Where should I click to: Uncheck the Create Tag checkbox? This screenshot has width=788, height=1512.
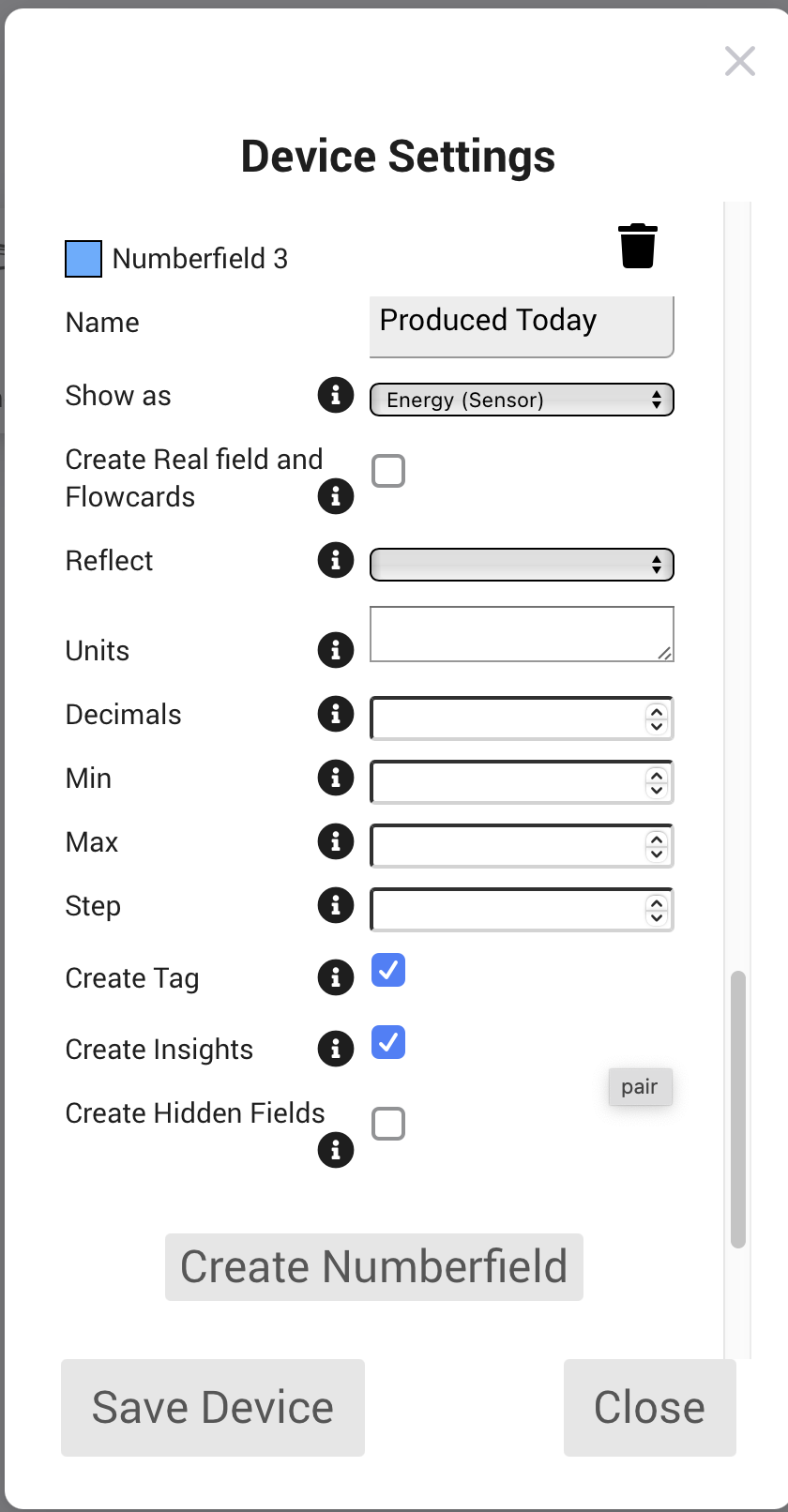[388, 971]
